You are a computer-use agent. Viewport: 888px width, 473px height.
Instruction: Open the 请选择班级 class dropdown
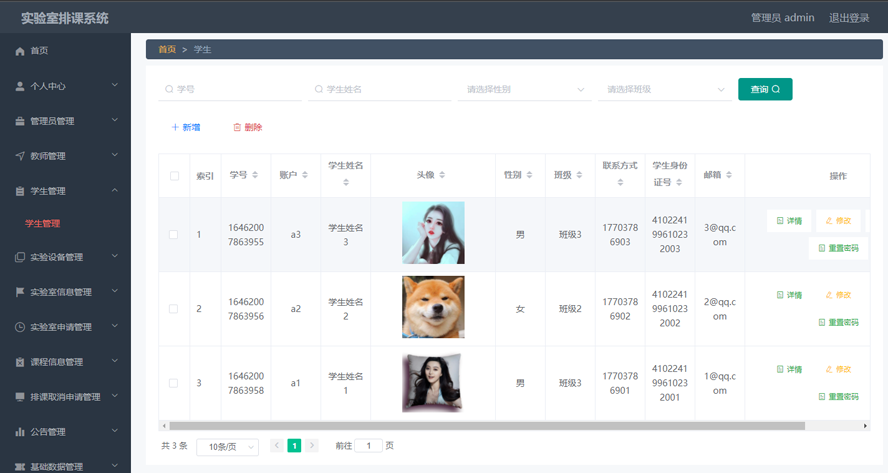[x=665, y=89]
